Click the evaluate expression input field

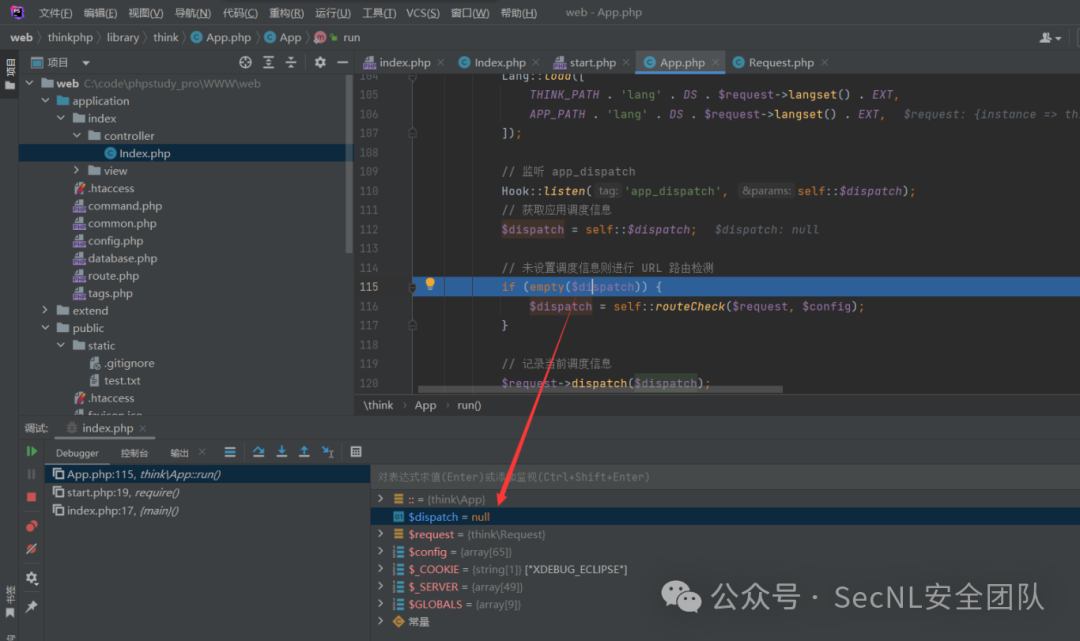point(725,477)
